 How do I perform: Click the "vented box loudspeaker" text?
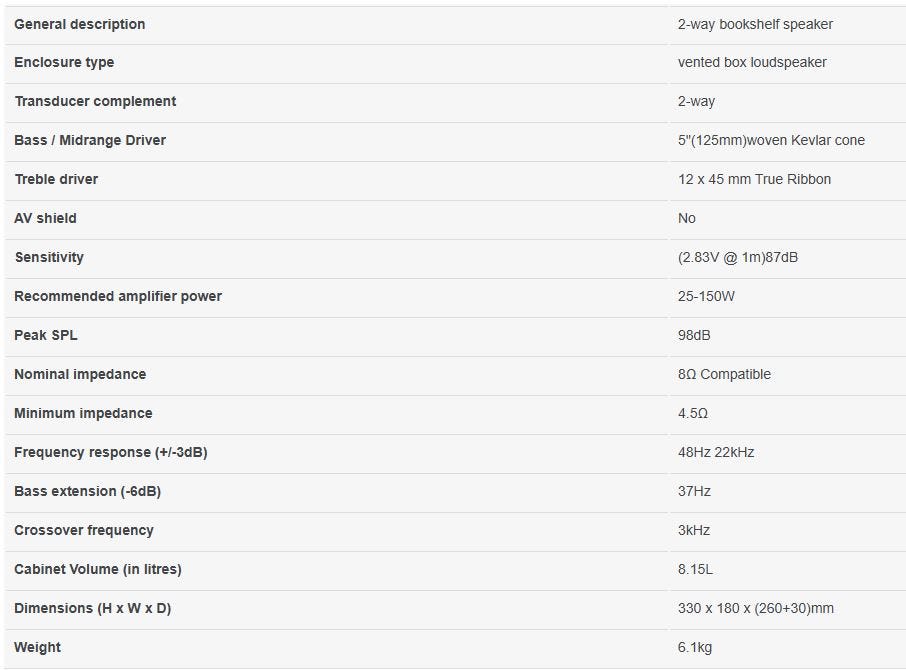pyautogui.click(x=752, y=62)
